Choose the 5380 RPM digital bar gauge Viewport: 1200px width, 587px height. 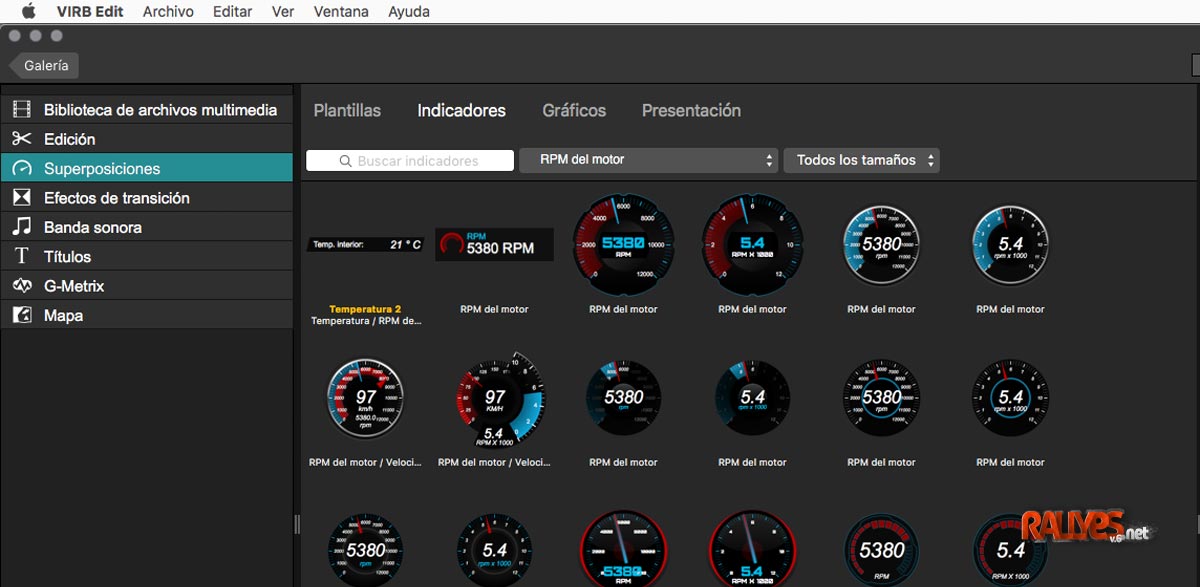[x=494, y=245]
